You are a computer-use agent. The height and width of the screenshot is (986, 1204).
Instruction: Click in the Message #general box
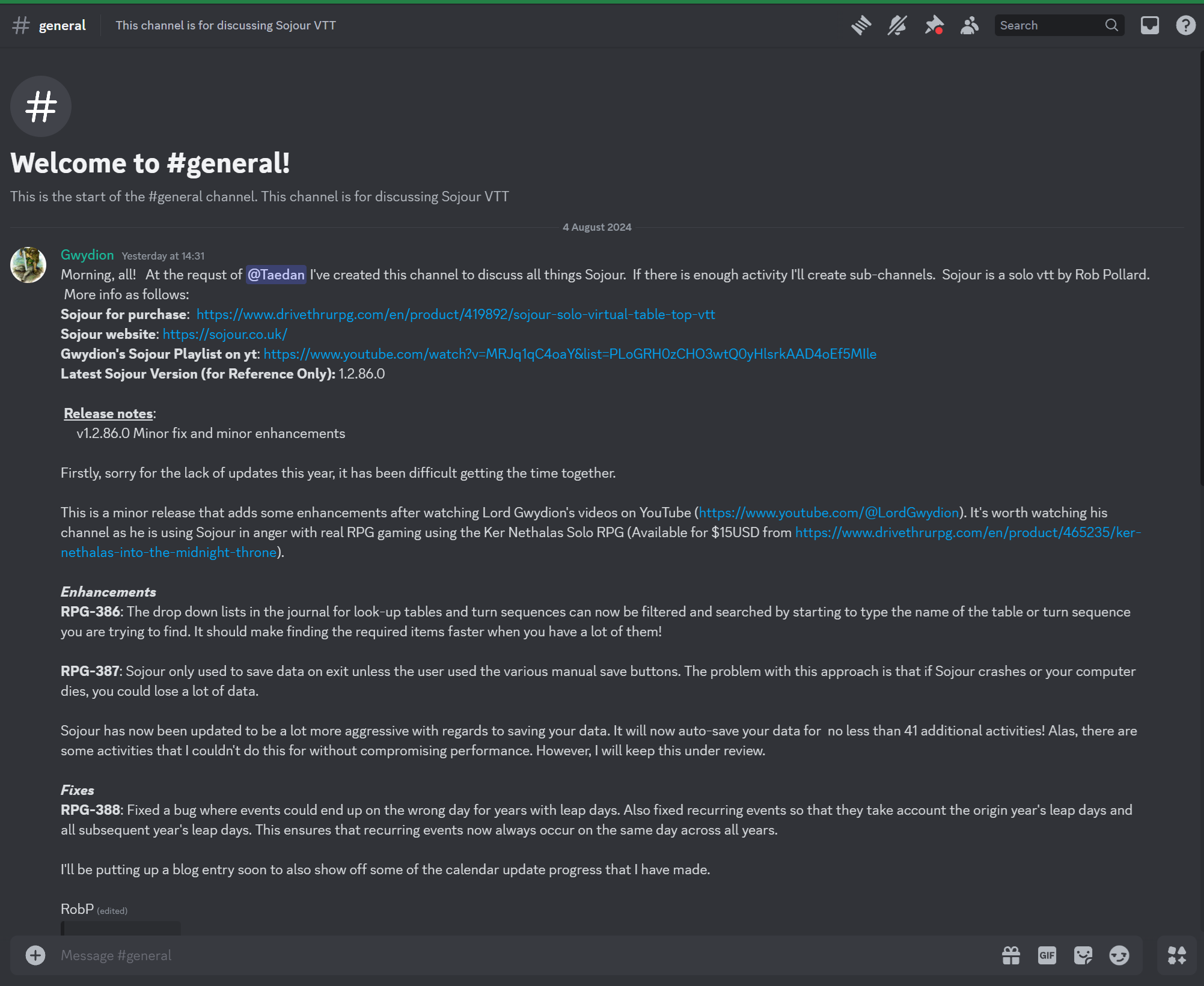(481, 955)
